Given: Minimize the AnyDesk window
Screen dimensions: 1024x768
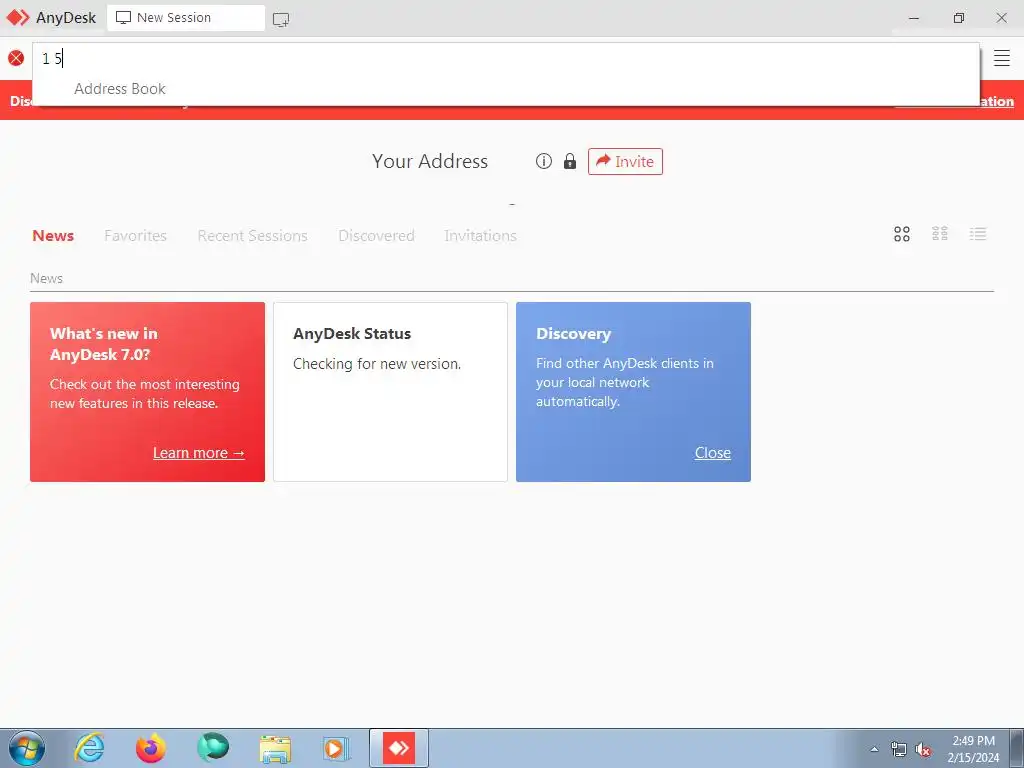Looking at the screenshot, I should tap(914, 18).
